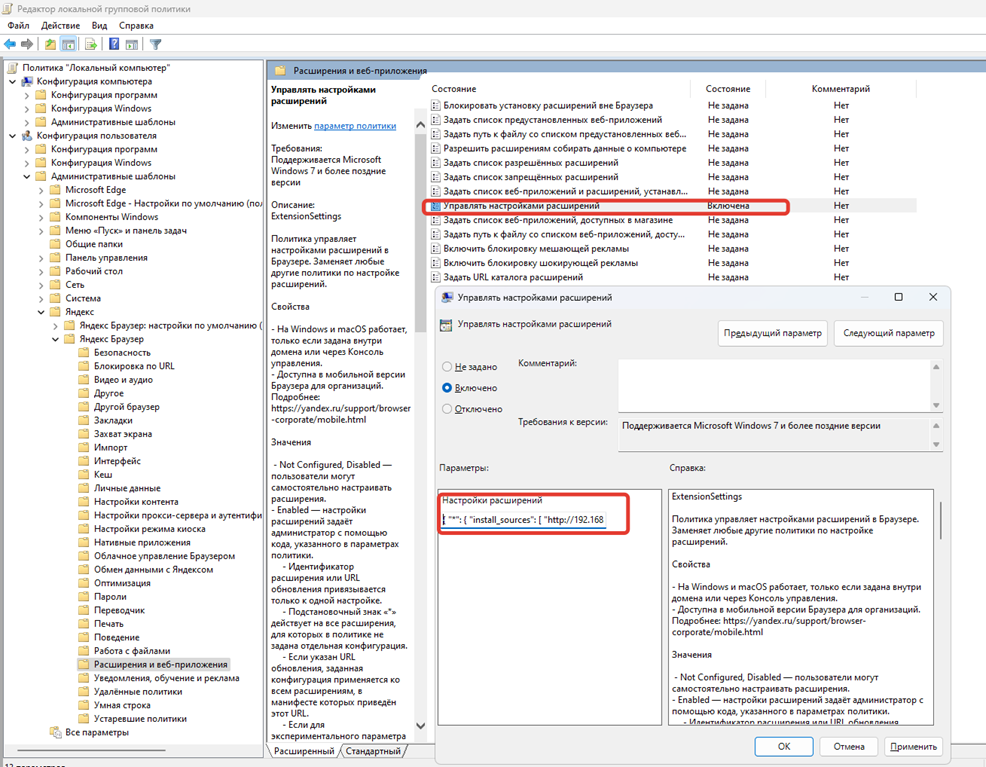Open Help via the question mark icon
The image size is (986, 767).
(112, 43)
